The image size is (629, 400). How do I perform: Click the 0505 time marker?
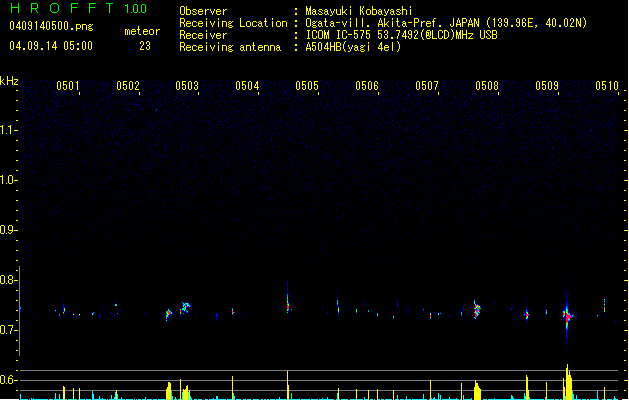pyautogui.click(x=307, y=86)
